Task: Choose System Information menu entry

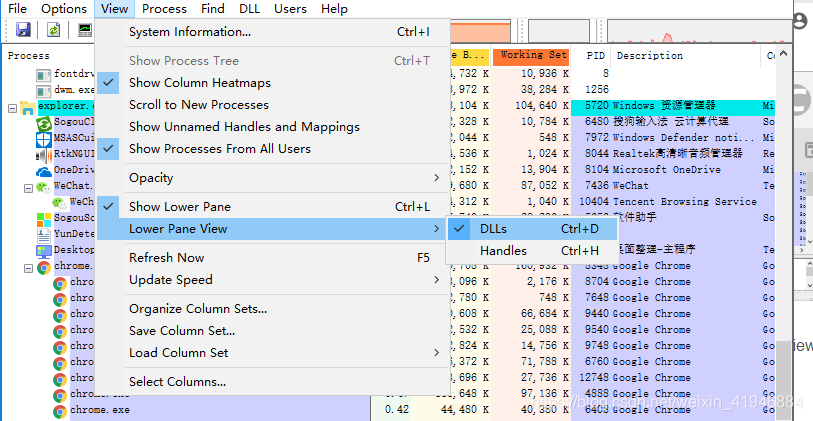Action: (274, 32)
